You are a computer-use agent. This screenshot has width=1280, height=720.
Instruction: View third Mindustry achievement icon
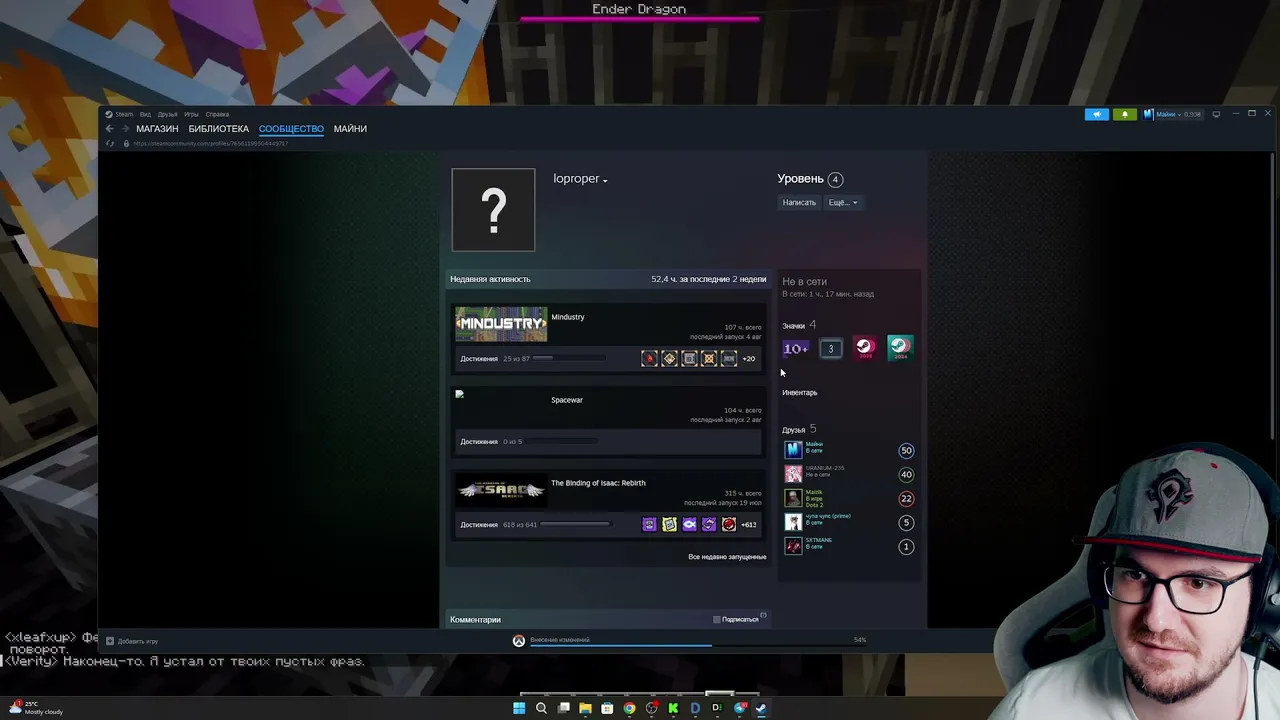[689, 358]
